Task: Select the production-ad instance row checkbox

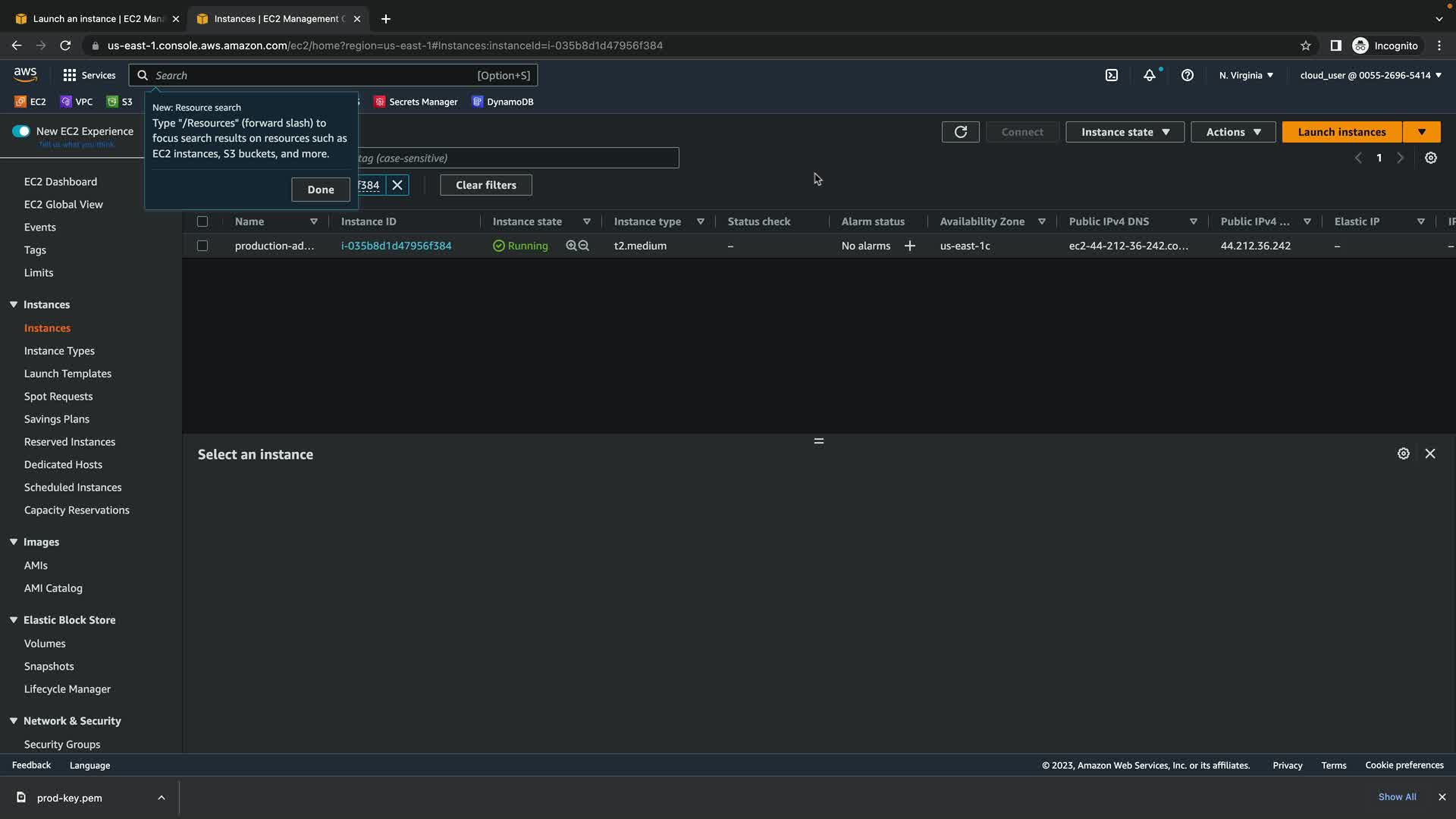Action: click(202, 246)
